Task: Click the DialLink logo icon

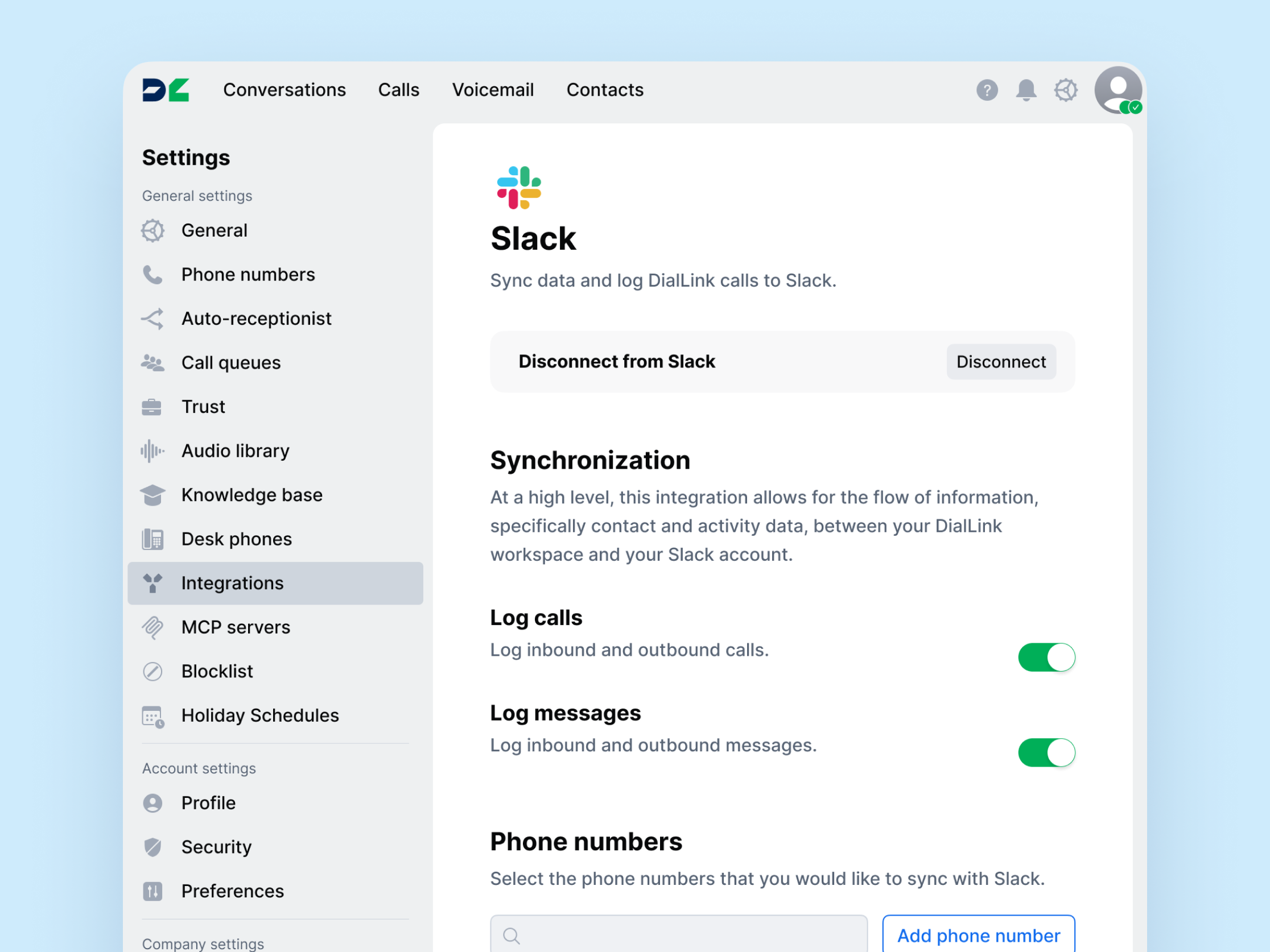Action: coord(166,90)
